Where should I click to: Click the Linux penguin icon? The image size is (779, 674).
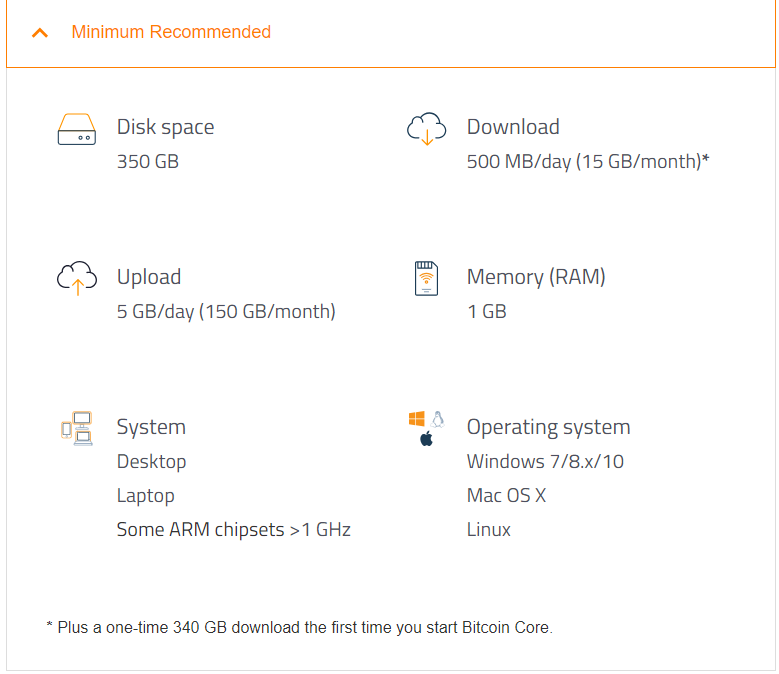tap(437, 419)
